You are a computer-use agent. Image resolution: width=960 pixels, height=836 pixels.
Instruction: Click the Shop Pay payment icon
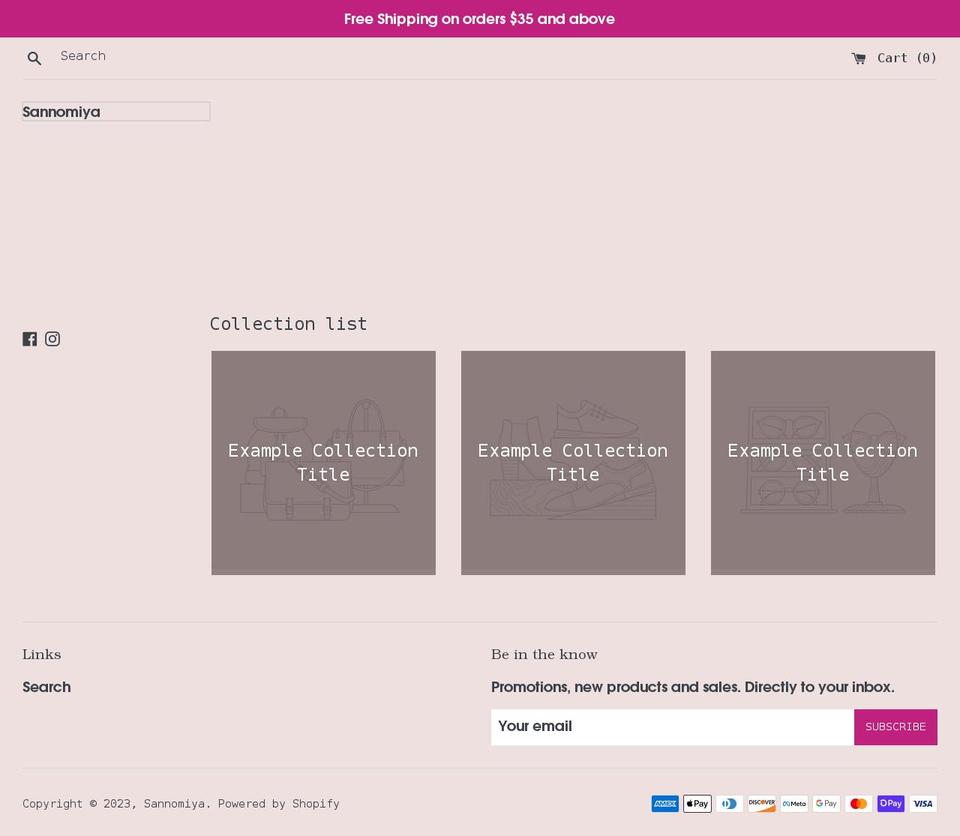890,803
